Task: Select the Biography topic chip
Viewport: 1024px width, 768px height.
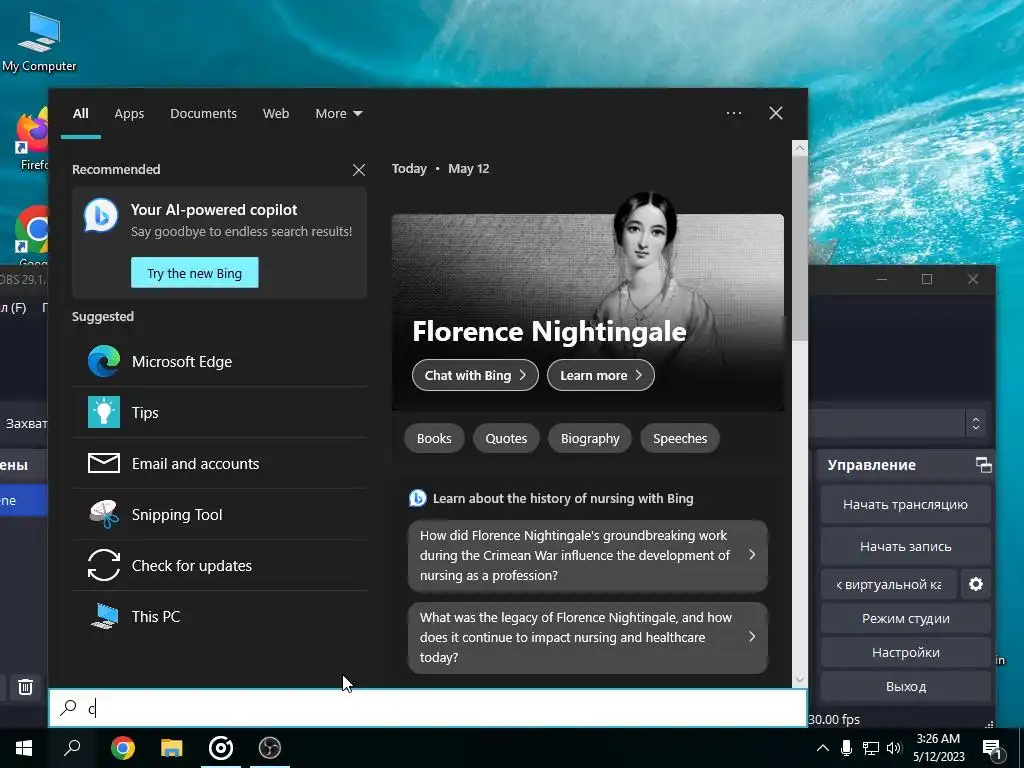Action: coord(590,438)
